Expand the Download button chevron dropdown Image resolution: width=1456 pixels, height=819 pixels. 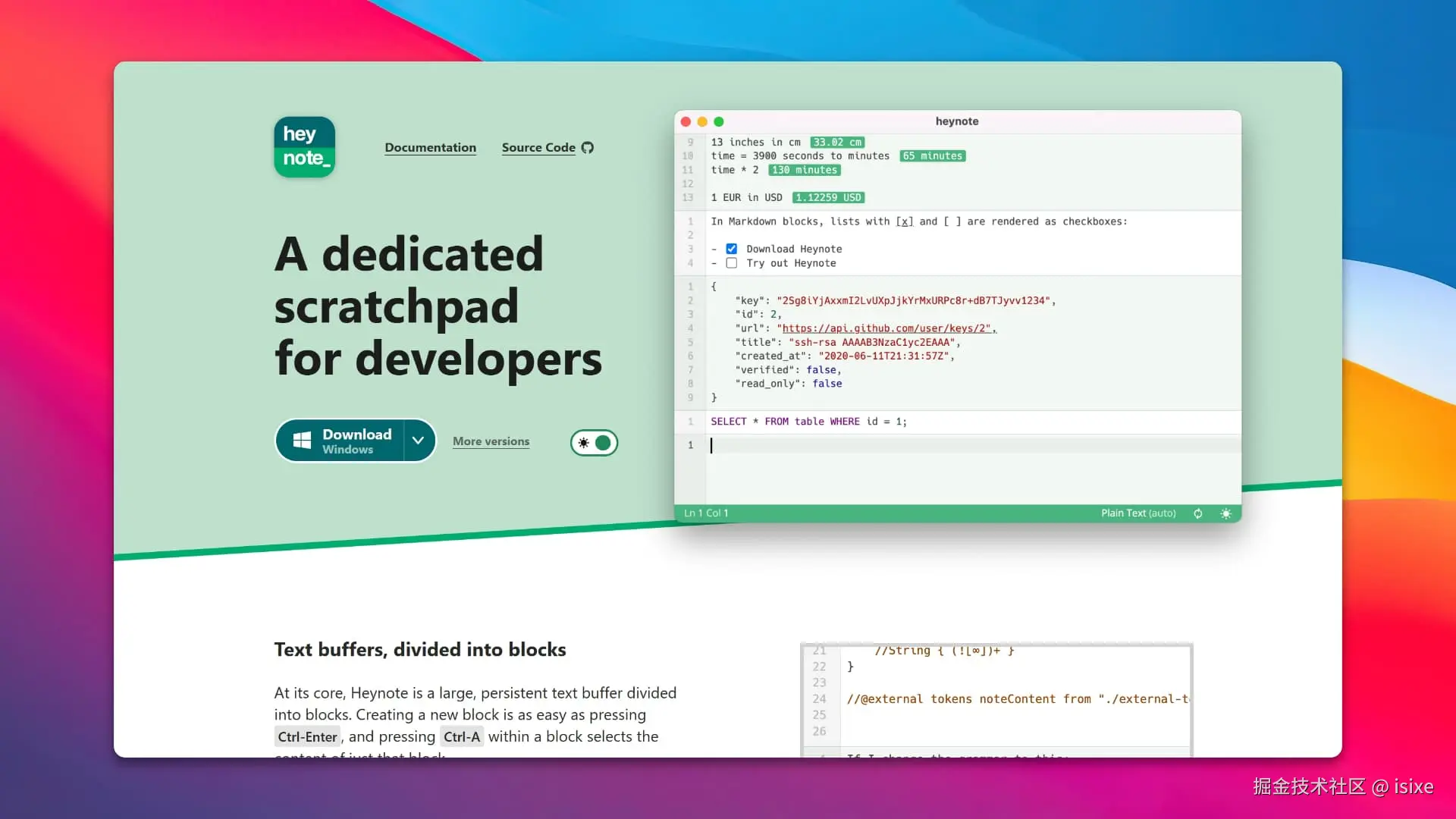pyautogui.click(x=418, y=441)
